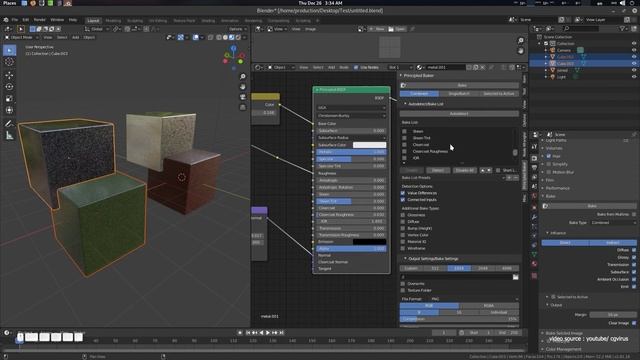This screenshot has height=360, width=640.
Task: Jump to timeline start playback control
Action: click(248, 333)
